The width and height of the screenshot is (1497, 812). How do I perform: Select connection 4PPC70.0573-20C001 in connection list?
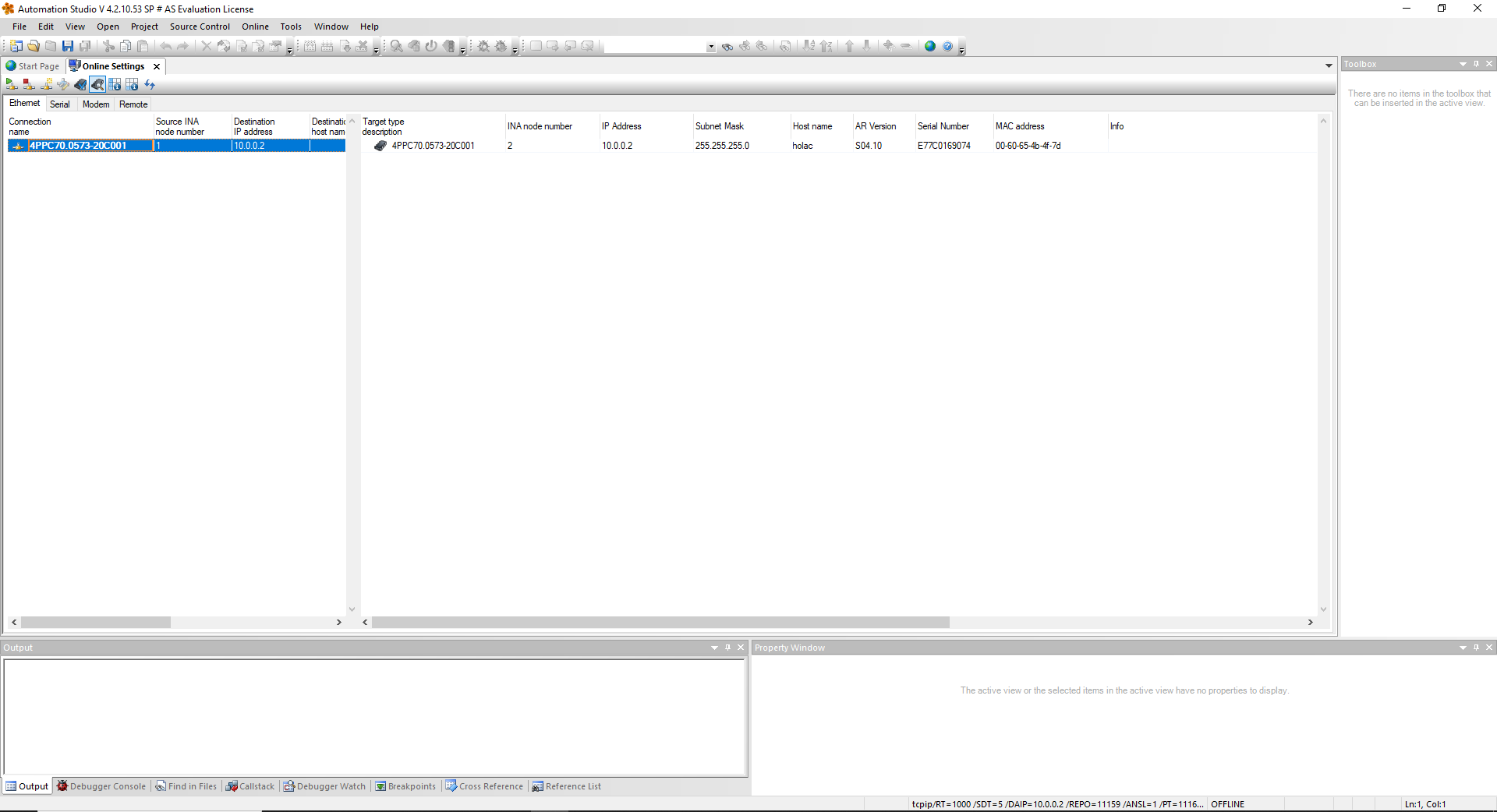(176, 146)
